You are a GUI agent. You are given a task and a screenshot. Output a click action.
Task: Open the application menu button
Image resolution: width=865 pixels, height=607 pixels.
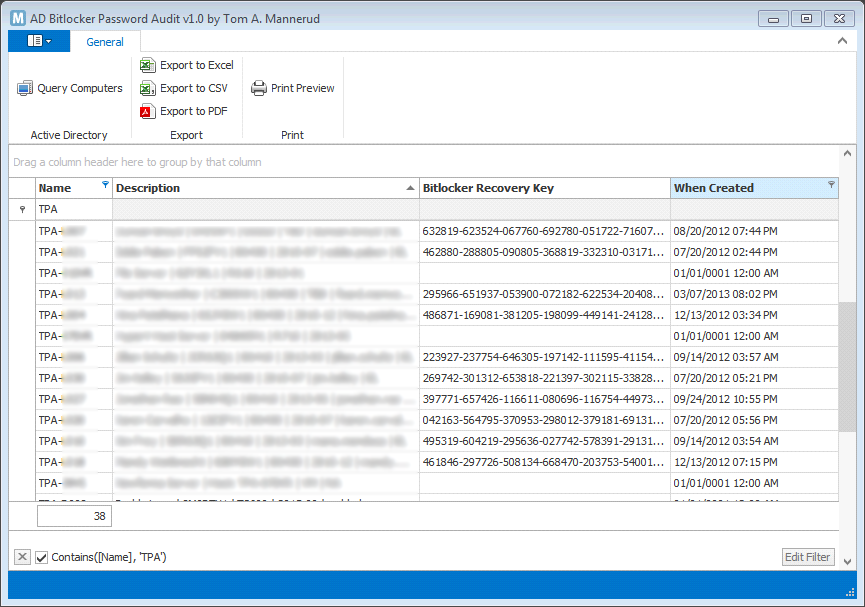[x=39, y=41]
